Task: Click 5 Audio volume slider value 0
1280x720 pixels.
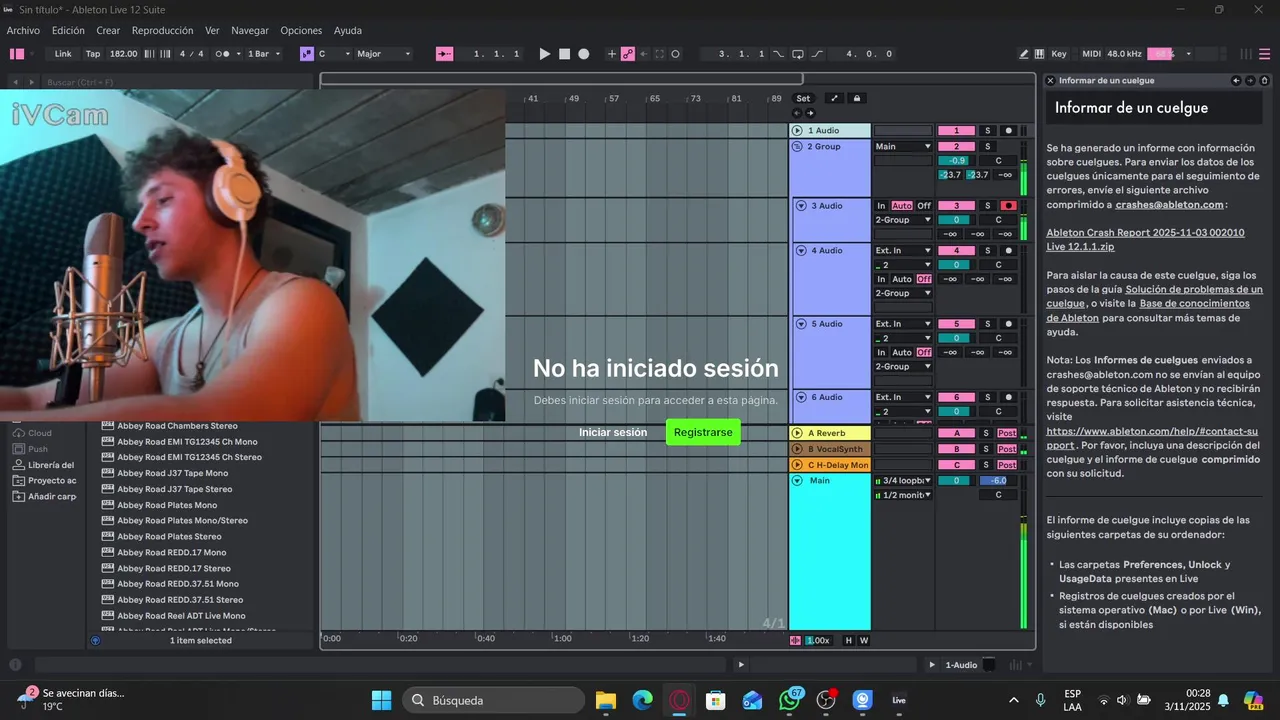Action: tap(956, 338)
